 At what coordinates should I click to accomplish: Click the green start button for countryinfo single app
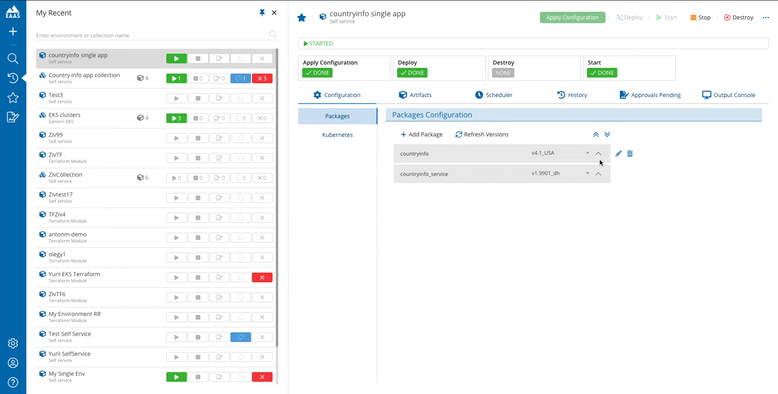[176, 59]
